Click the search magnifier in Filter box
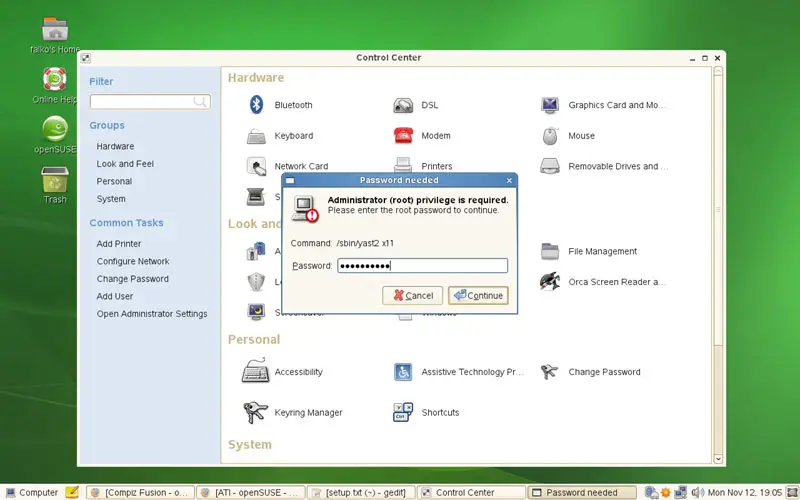Screen dimensions: 800x500 click(199, 102)
